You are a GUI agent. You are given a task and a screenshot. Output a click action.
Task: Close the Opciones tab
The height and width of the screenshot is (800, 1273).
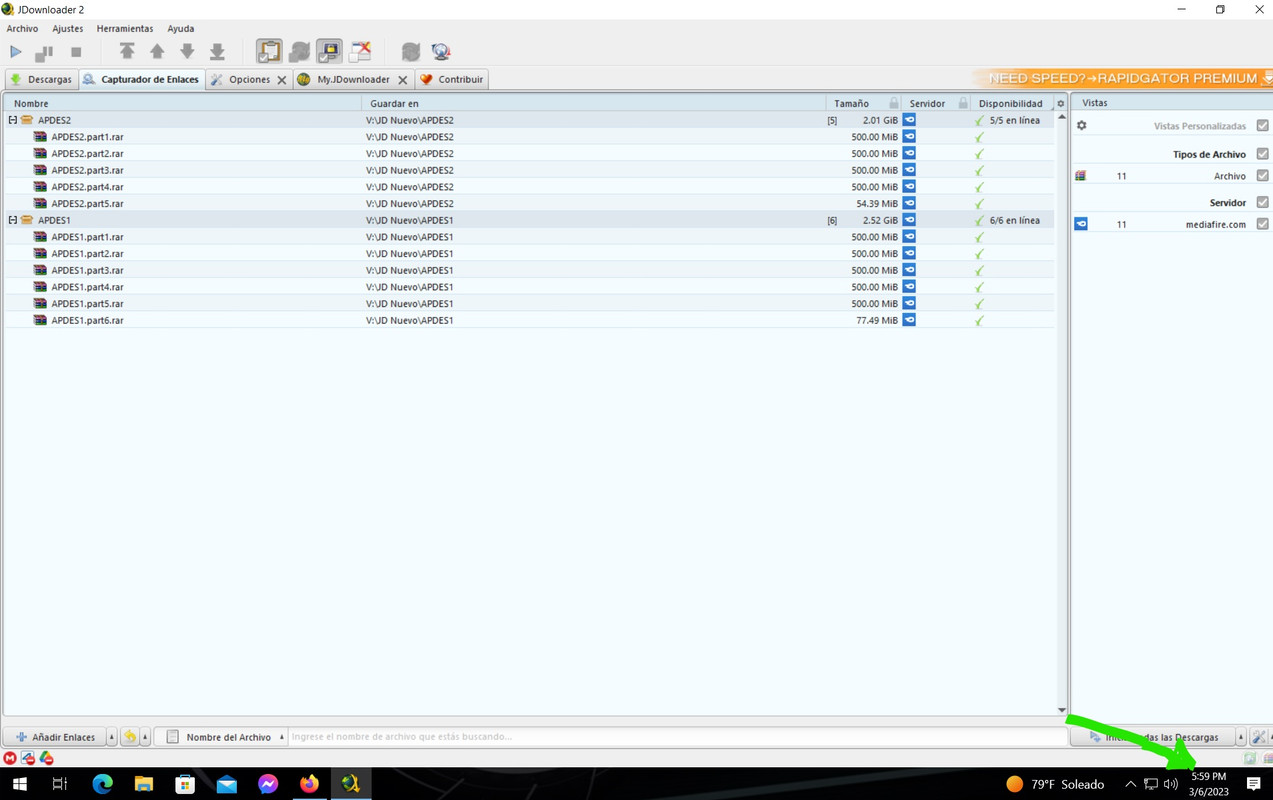click(282, 80)
